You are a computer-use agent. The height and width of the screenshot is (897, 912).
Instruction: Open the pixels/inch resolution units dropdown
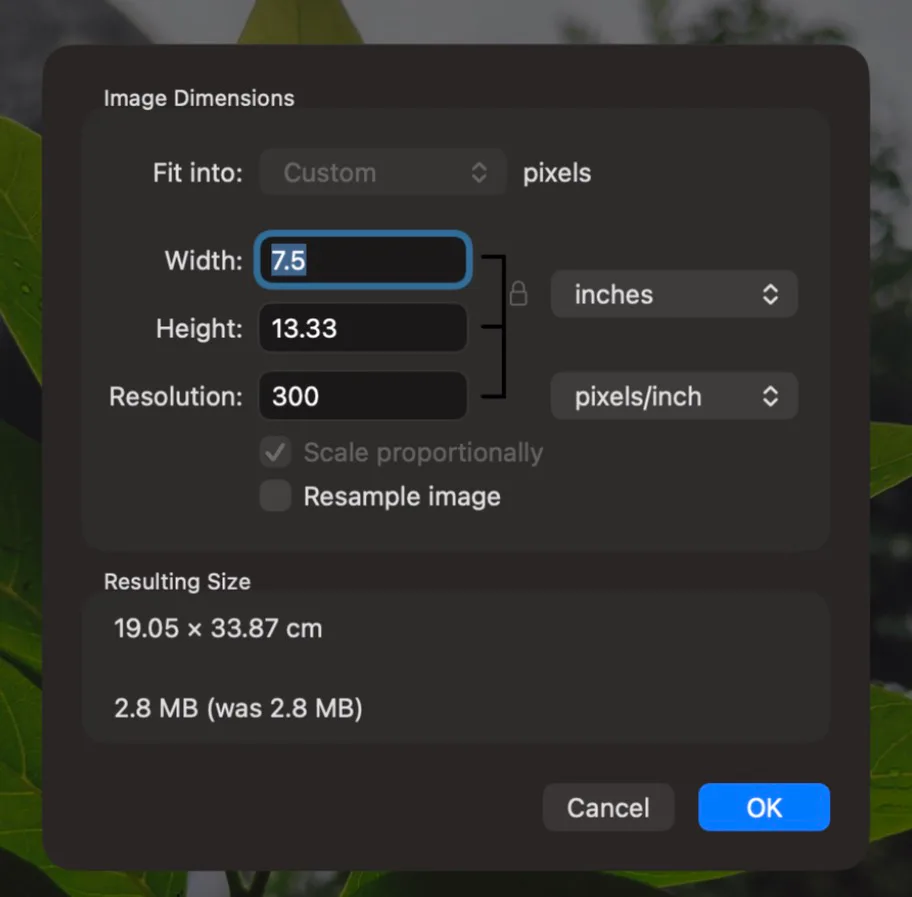tap(674, 396)
